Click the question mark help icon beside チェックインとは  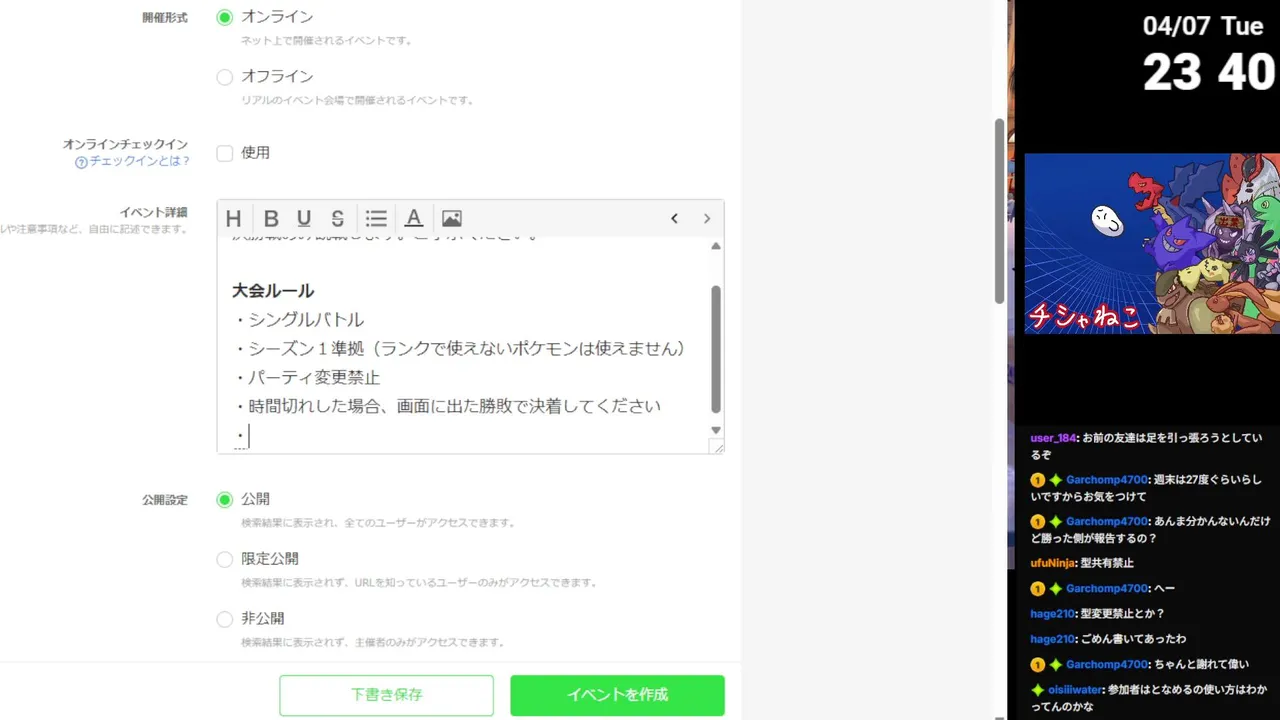(x=81, y=162)
